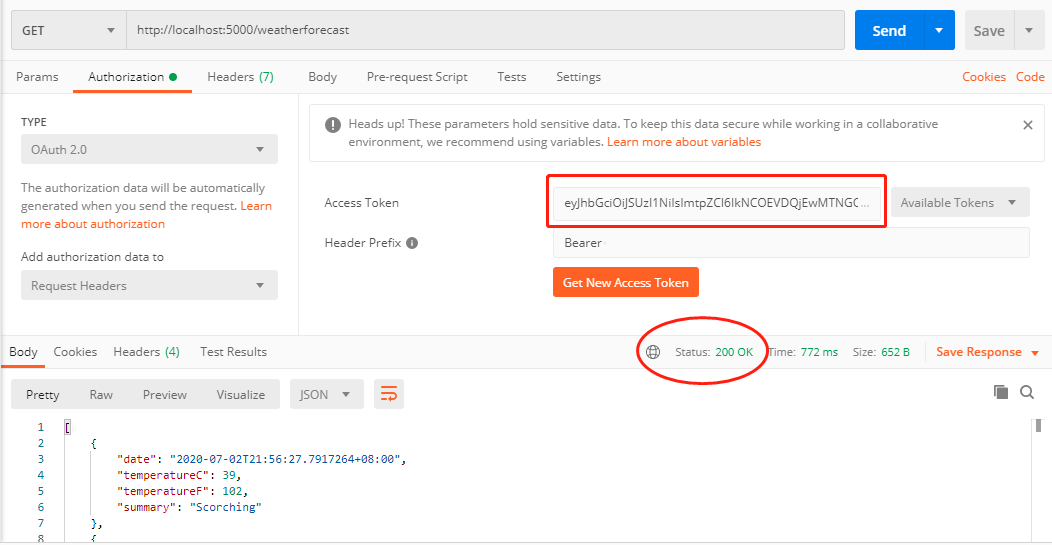This screenshot has height=545, width=1052.
Task: Open the response Headers (4) tab
Action: point(146,352)
